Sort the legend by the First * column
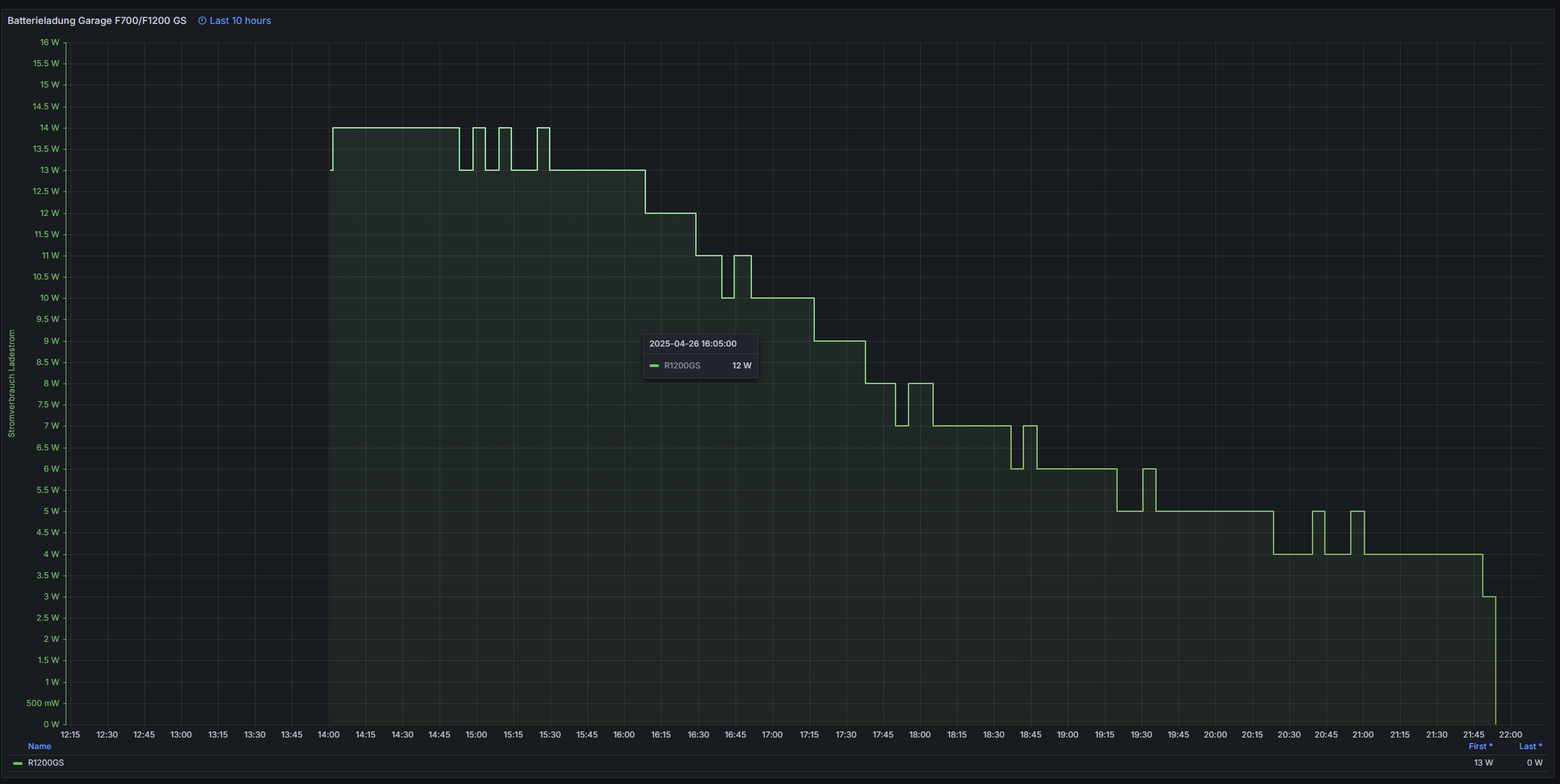Viewport: 1560px width, 784px height. (1480, 746)
